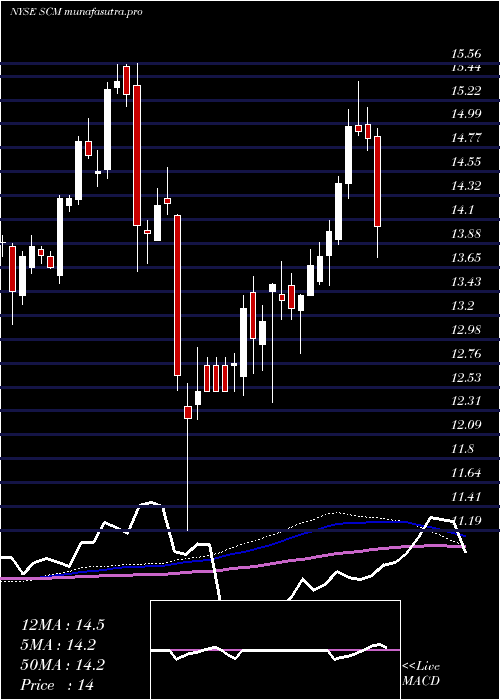Click the 11.64 price axis label
Image resolution: width=500 pixels, height=700 pixels.
tap(466, 473)
